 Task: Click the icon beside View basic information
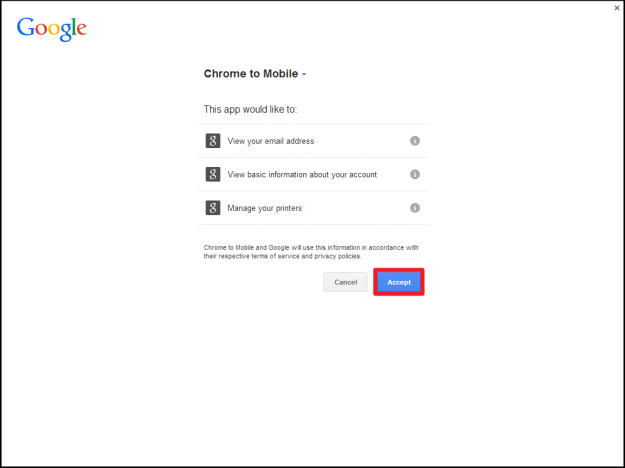coord(213,174)
